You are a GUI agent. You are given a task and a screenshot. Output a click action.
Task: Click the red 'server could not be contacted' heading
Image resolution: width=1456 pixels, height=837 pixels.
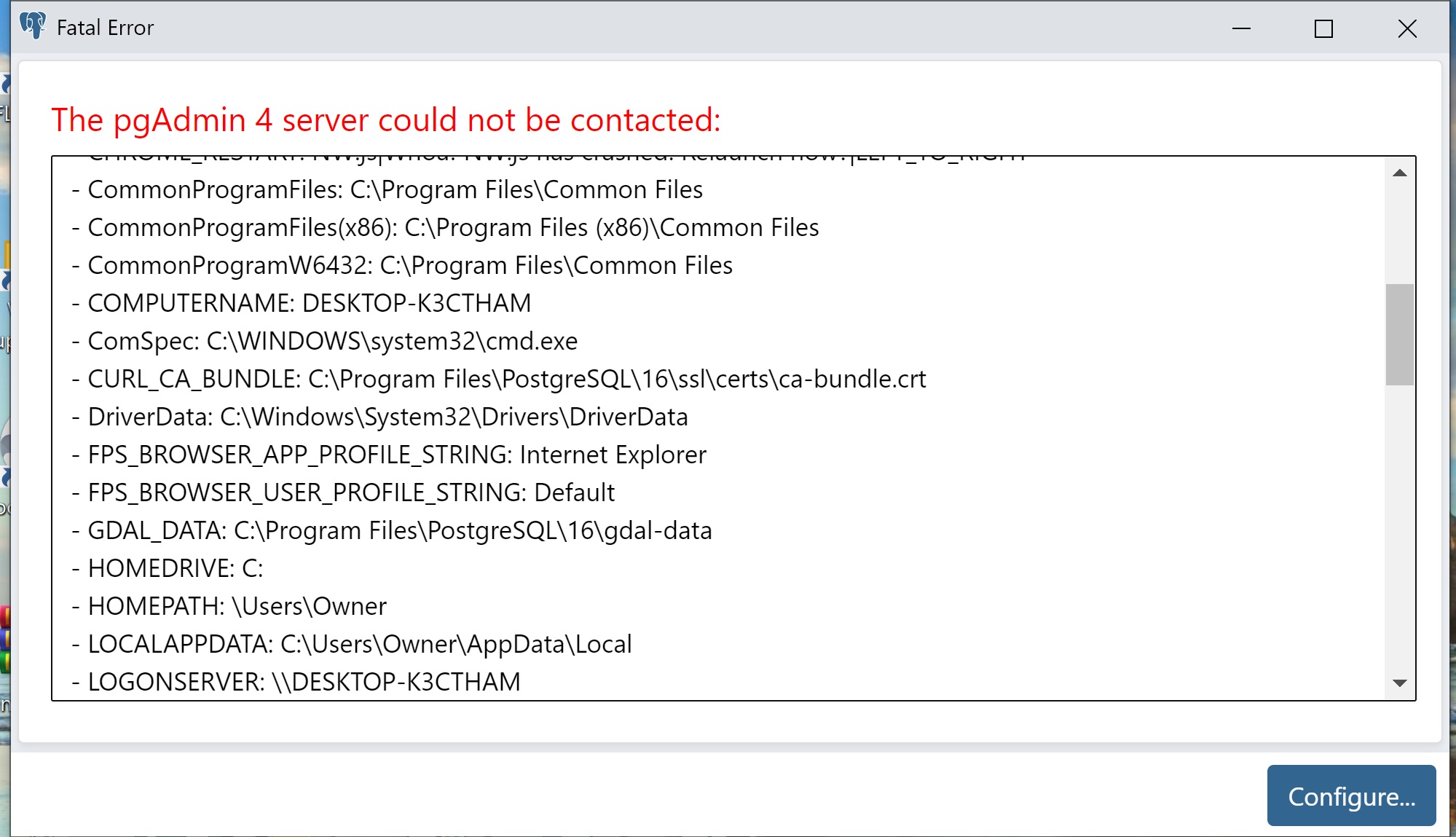pos(385,120)
